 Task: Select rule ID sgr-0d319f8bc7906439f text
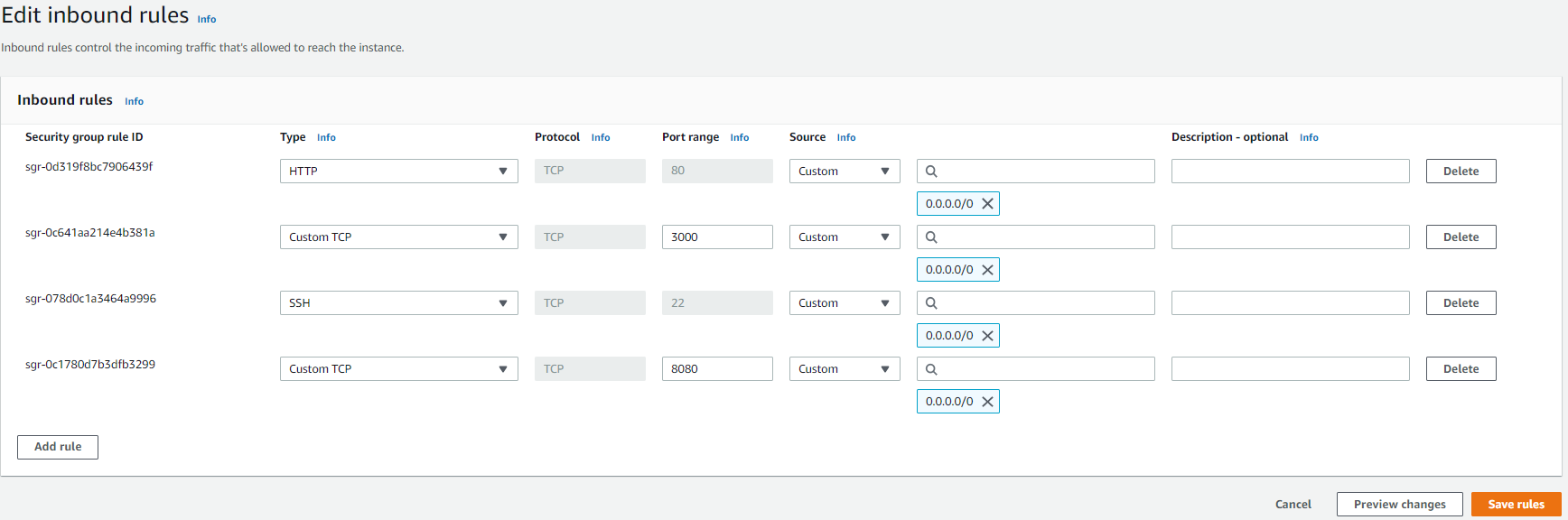[89, 167]
